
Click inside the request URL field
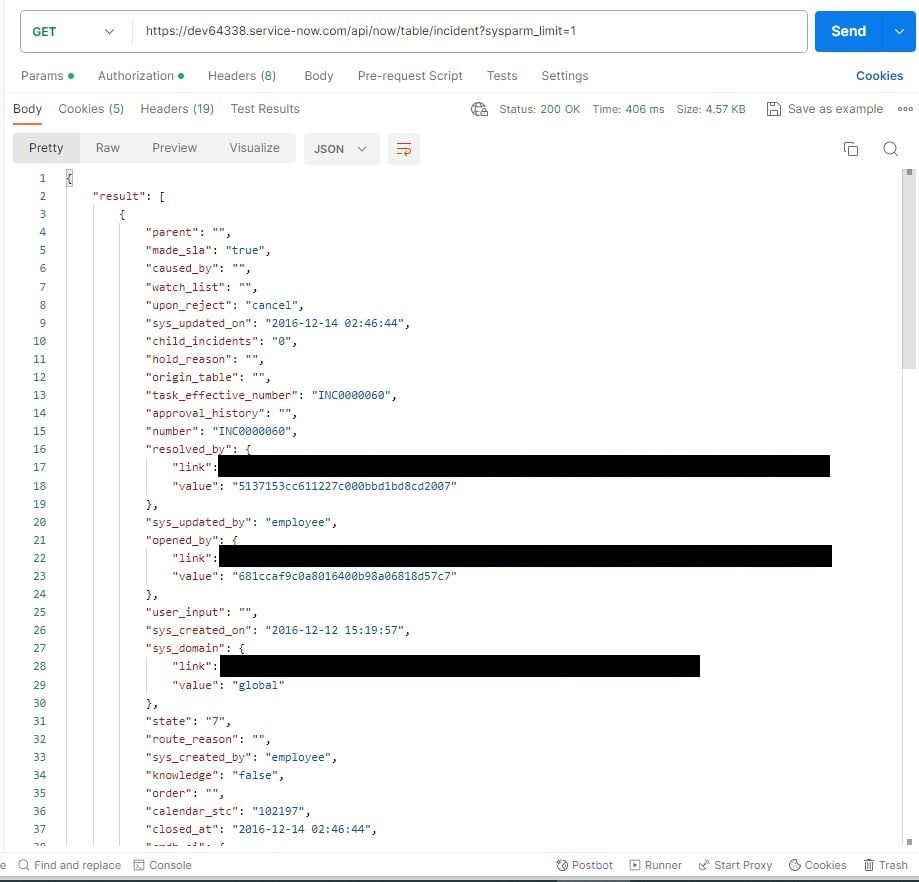pyautogui.click(x=450, y=31)
